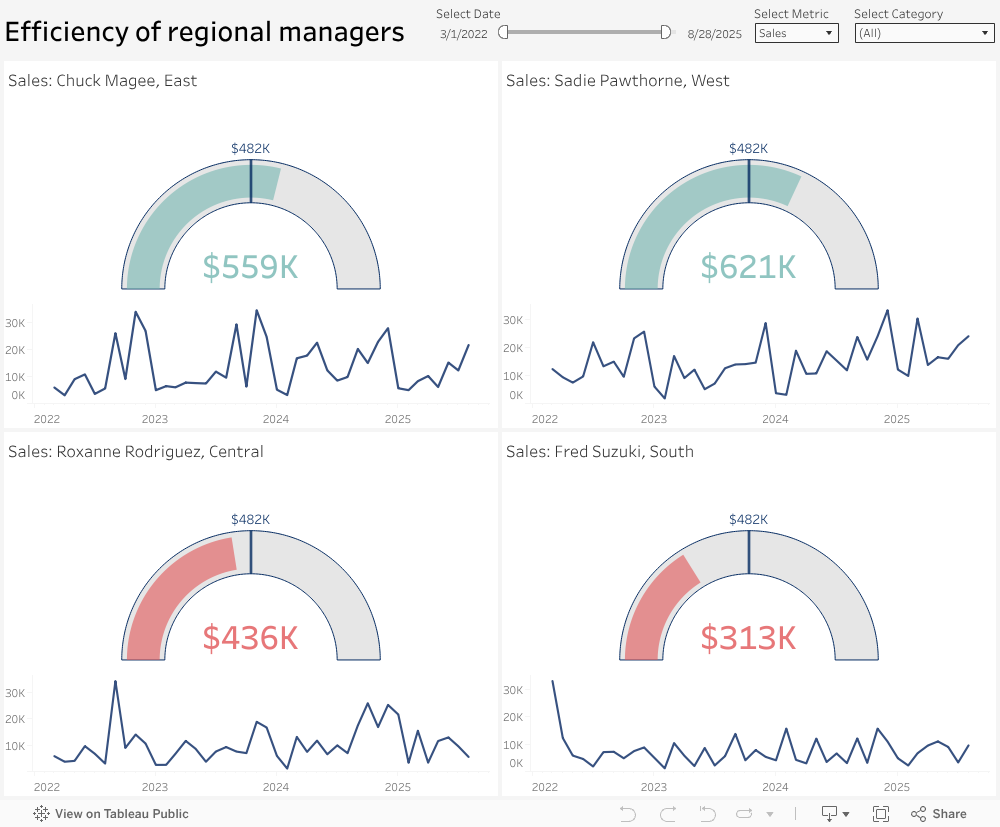Click the 3/1/2022 start date value
The width and height of the screenshot is (1000, 827).
(x=464, y=34)
